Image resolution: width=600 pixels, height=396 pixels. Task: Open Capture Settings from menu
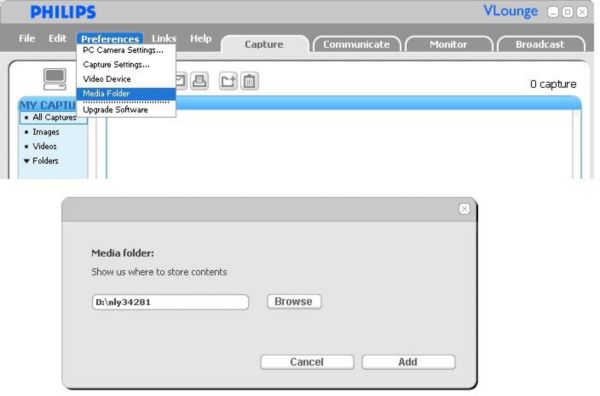(x=116, y=65)
